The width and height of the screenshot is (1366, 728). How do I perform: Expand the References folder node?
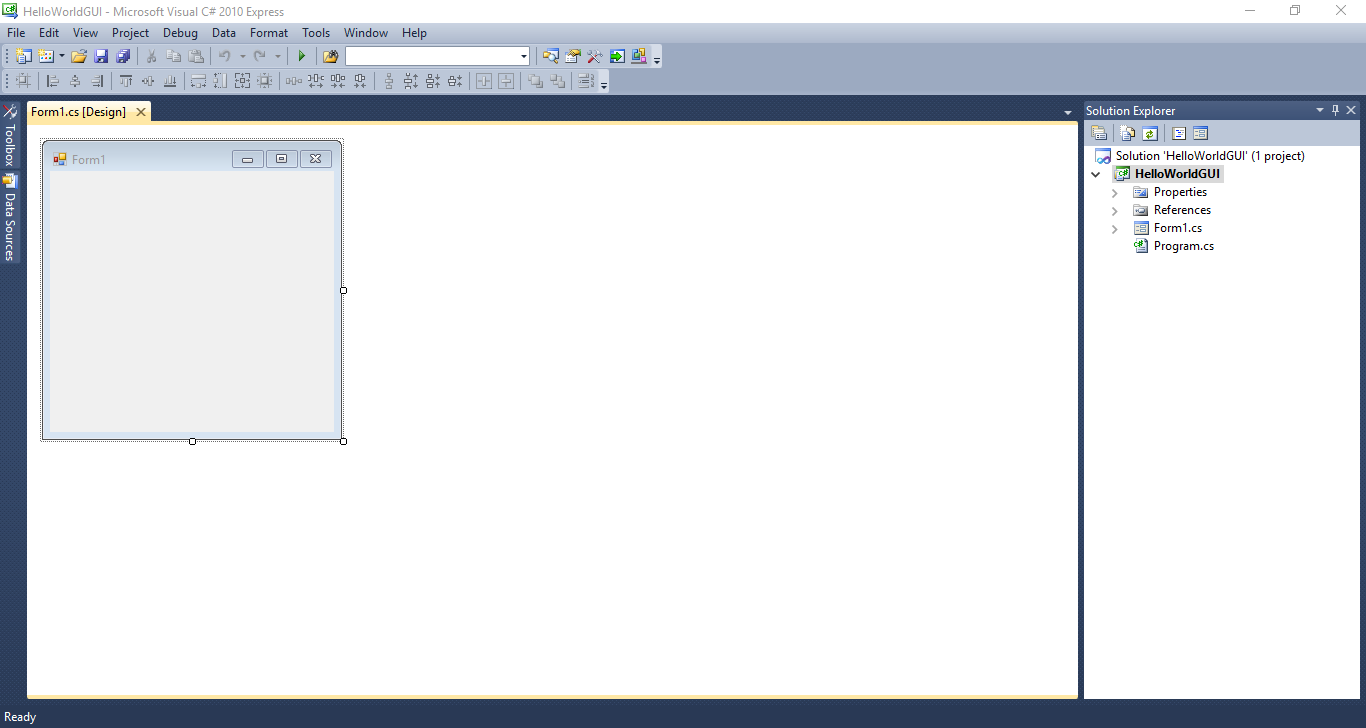1115,210
